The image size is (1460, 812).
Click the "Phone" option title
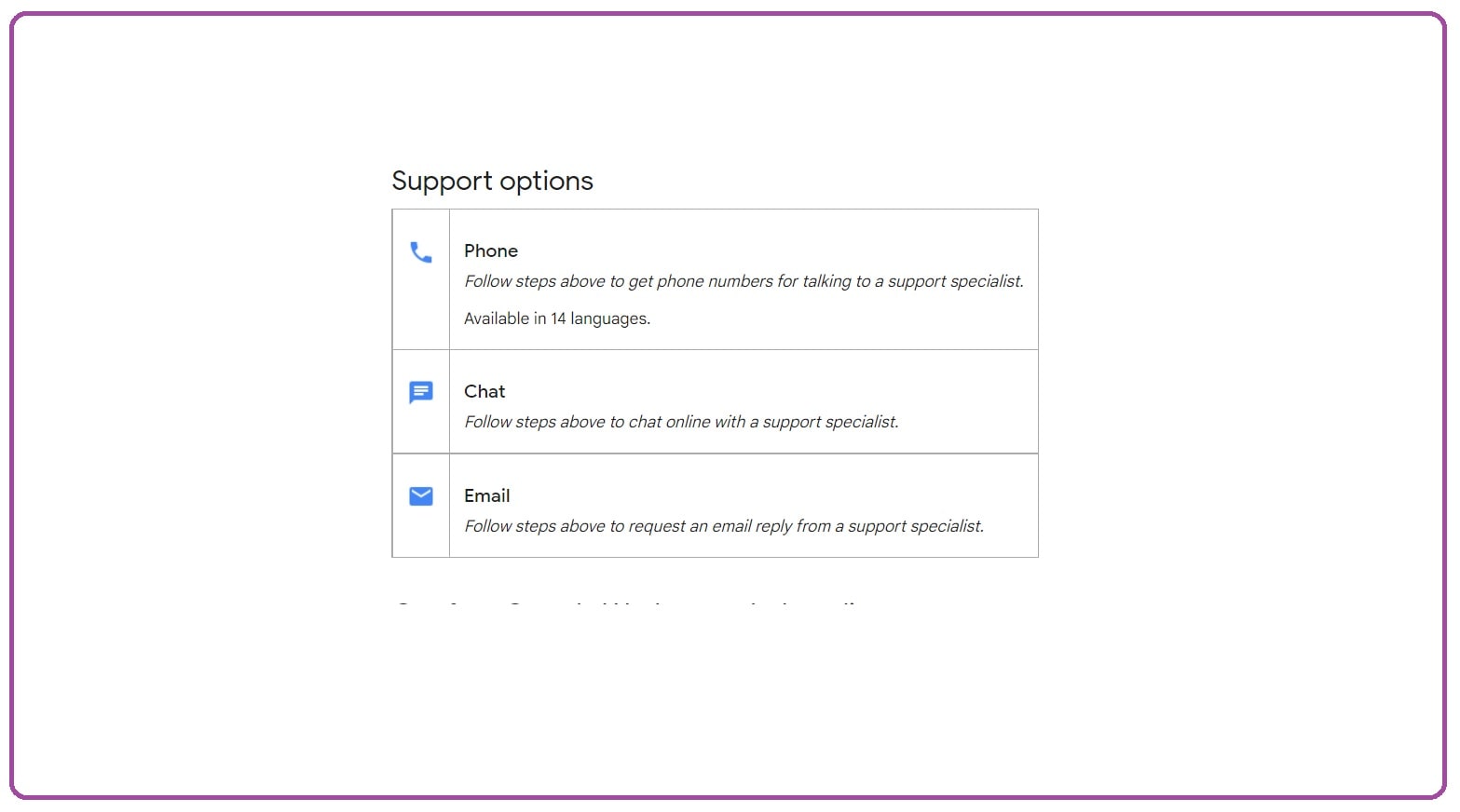(x=491, y=250)
